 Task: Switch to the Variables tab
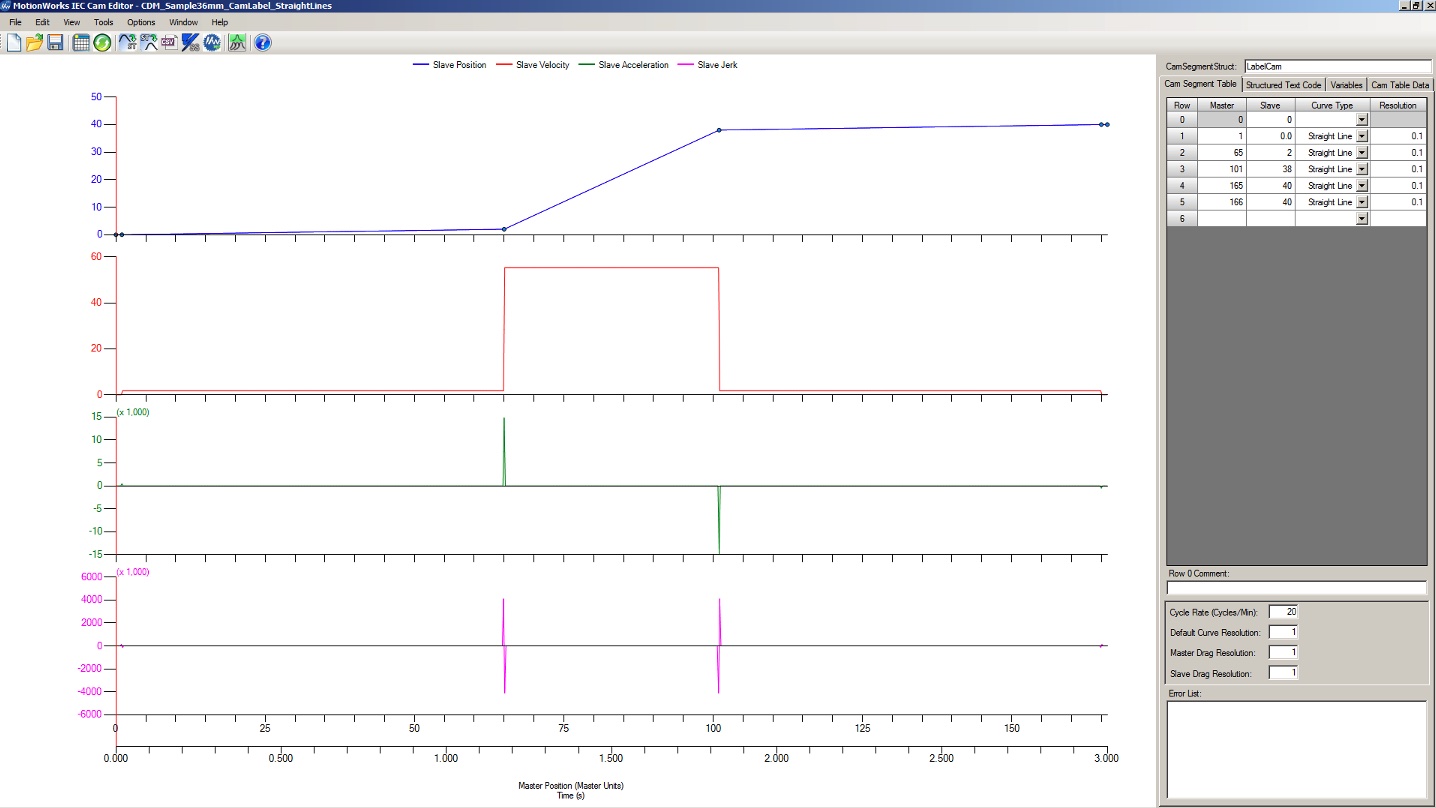point(1346,85)
